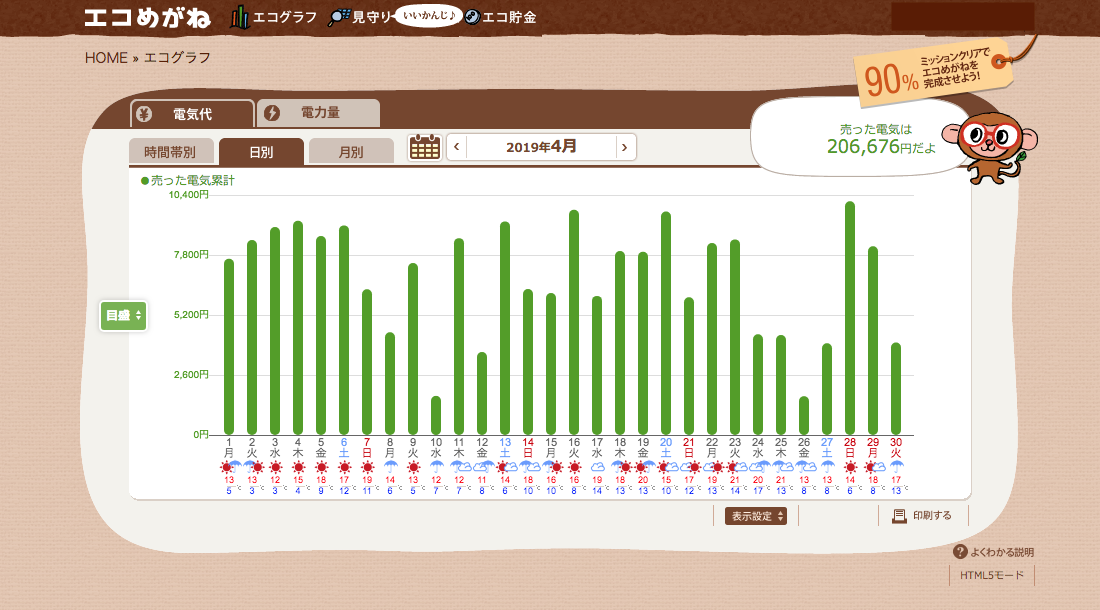This screenshot has width=1100, height=610.
Task: Click the エコめがね logo
Action: (x=147, y=18)
